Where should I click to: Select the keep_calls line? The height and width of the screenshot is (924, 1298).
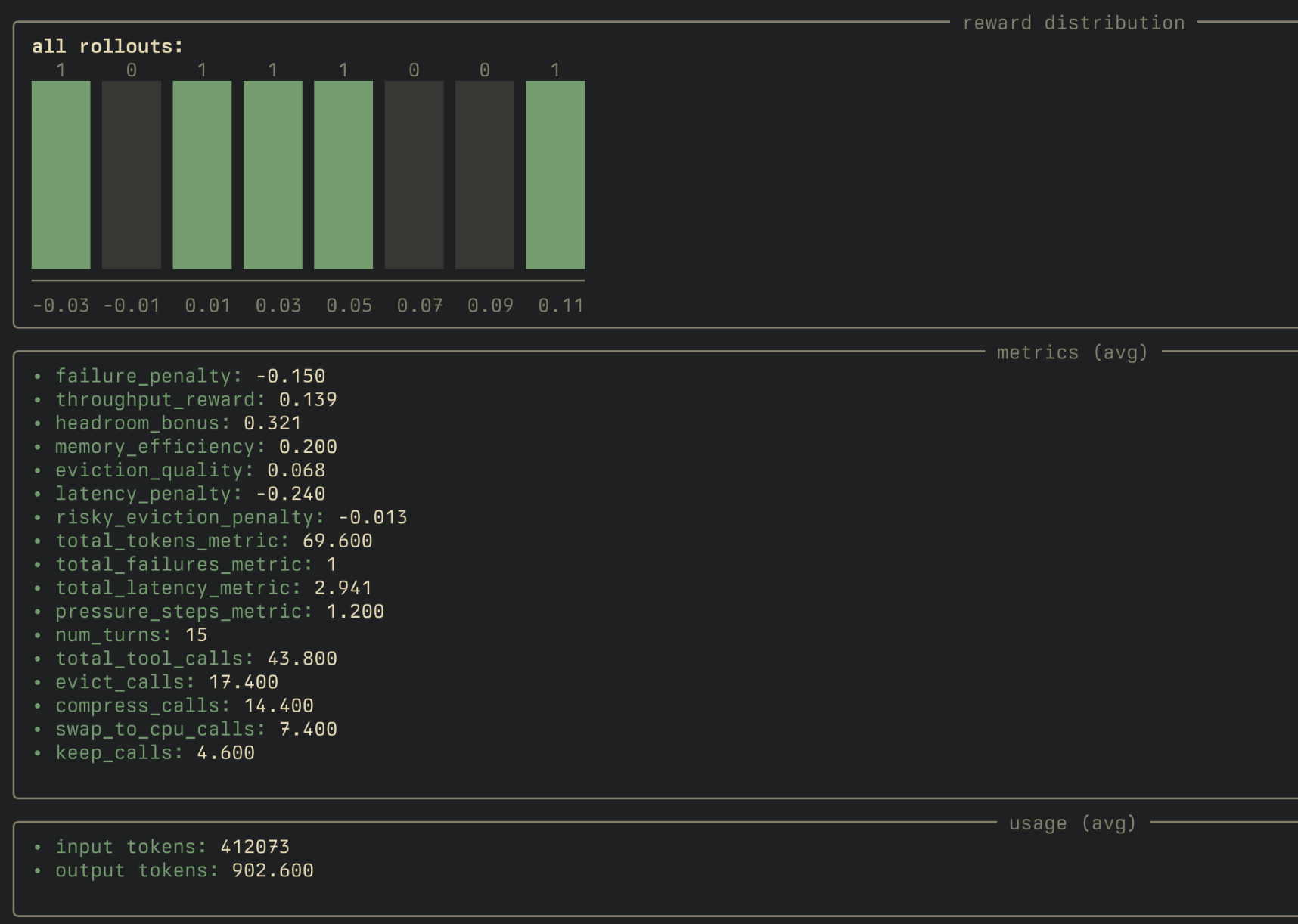(x=144, y=752)
